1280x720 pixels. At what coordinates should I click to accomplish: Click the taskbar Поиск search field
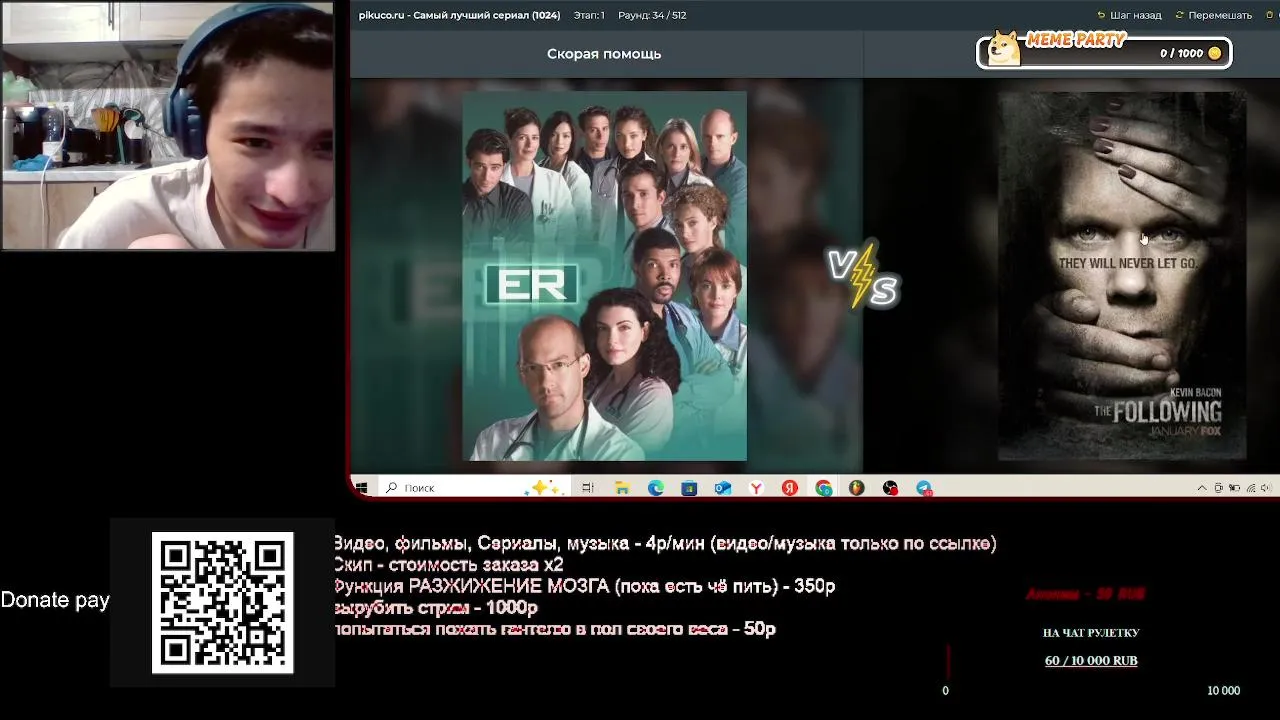[x=474, y=488]
